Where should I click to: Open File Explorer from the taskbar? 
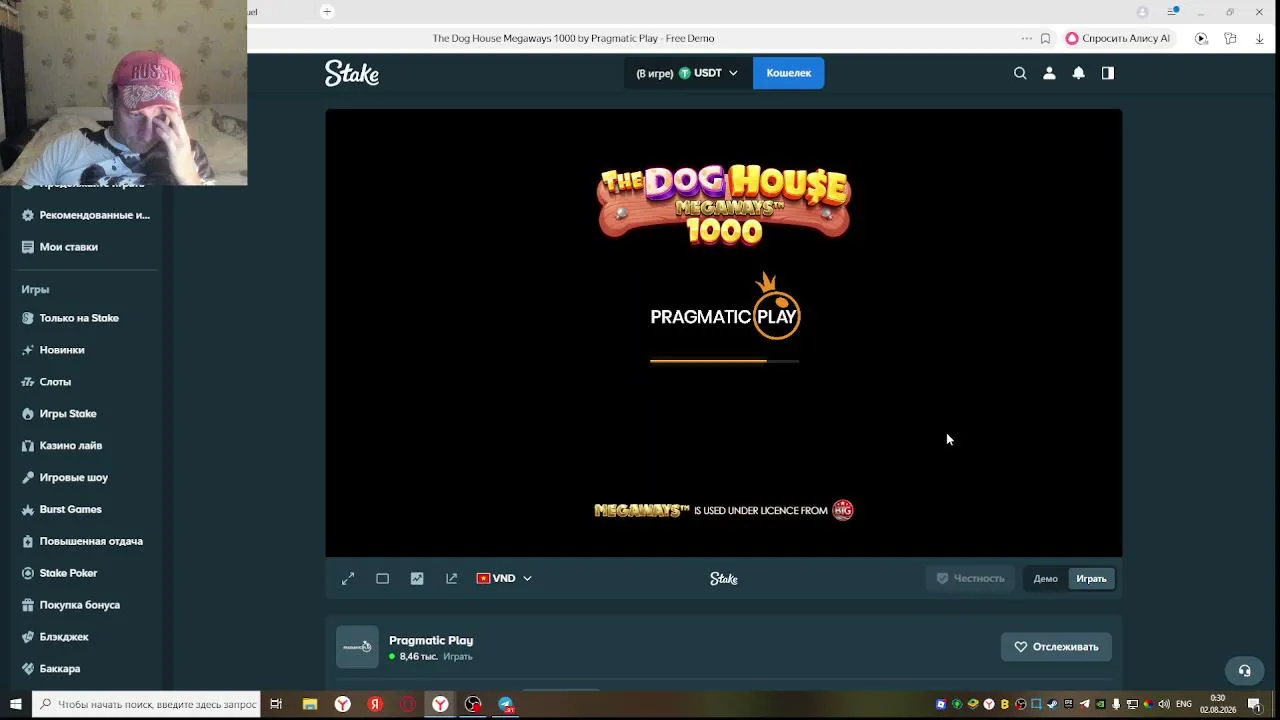[x=310, y=704]
